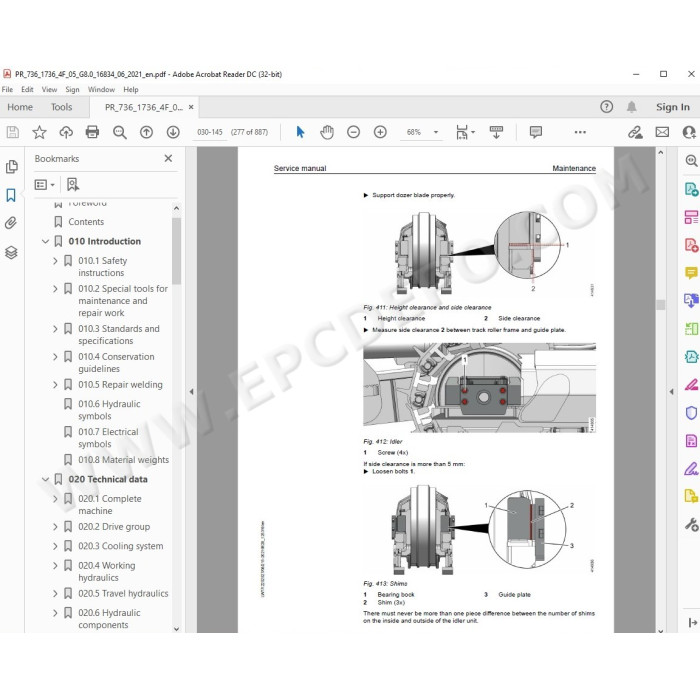Open Fill & Sign pen tool icon

(691, 468)
